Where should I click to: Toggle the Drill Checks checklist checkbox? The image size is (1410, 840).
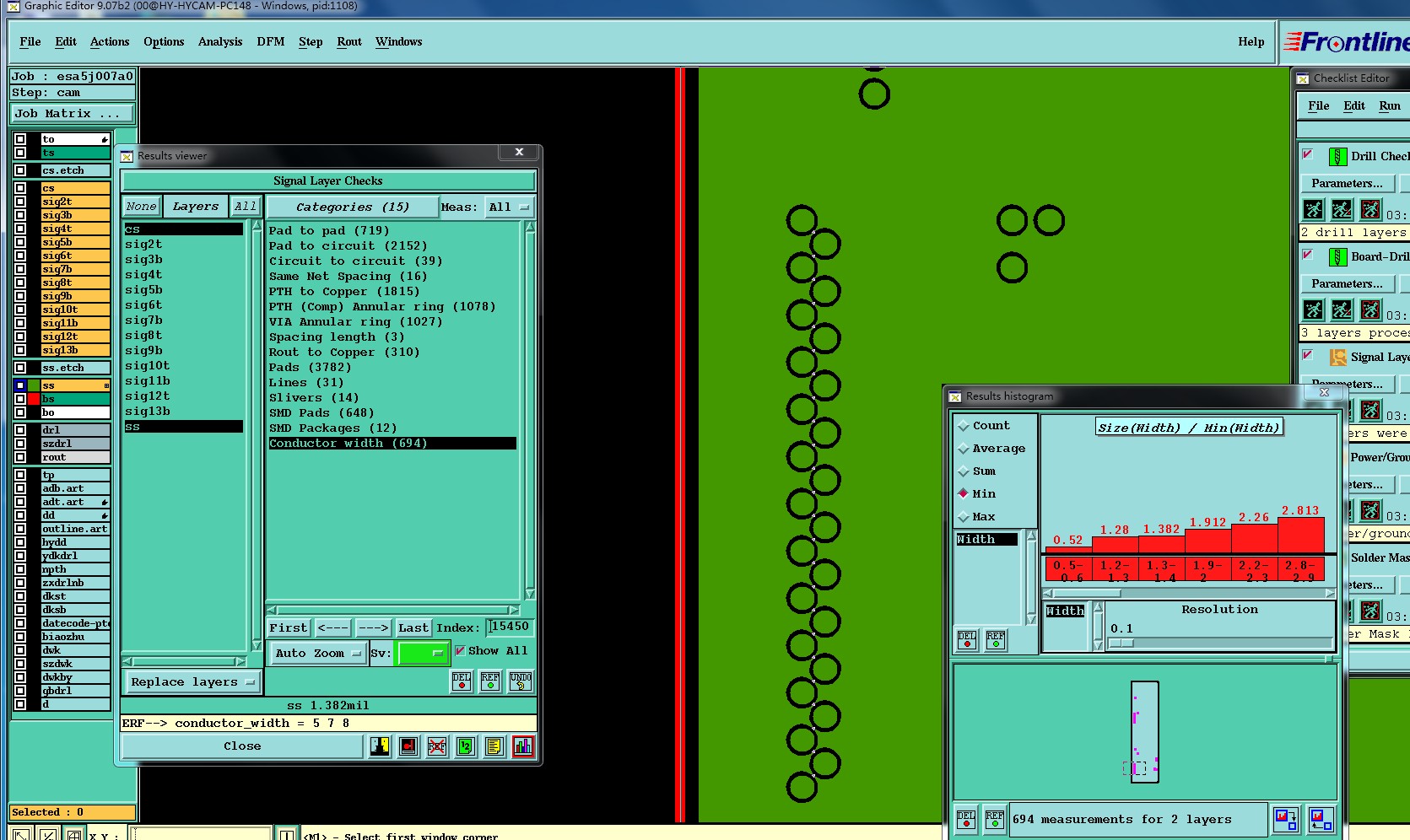click(1308, 154)
